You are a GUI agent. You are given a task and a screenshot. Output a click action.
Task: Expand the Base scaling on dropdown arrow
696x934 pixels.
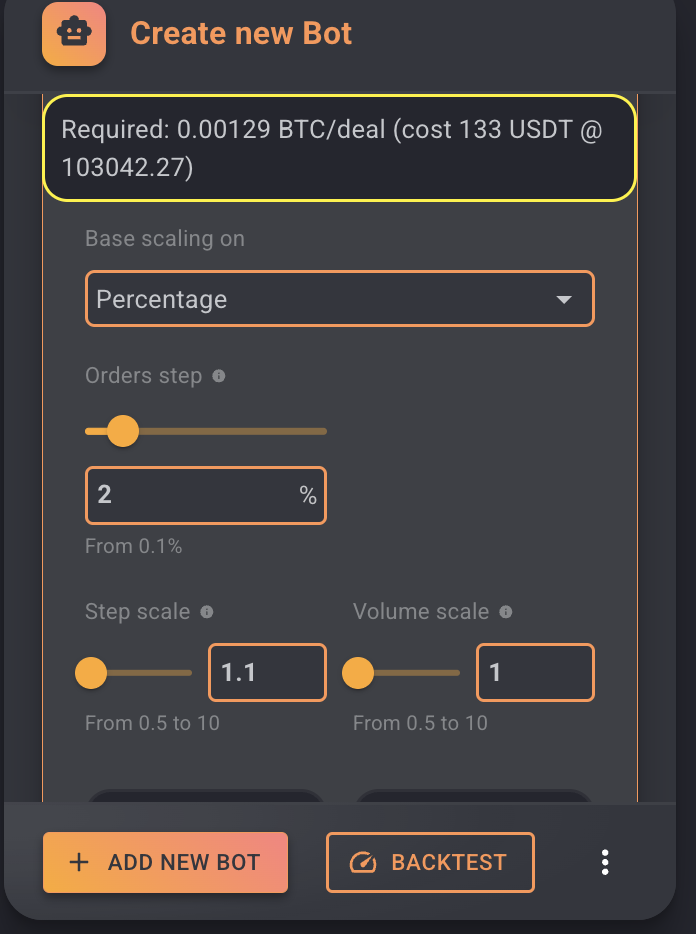tap(564, 299)
